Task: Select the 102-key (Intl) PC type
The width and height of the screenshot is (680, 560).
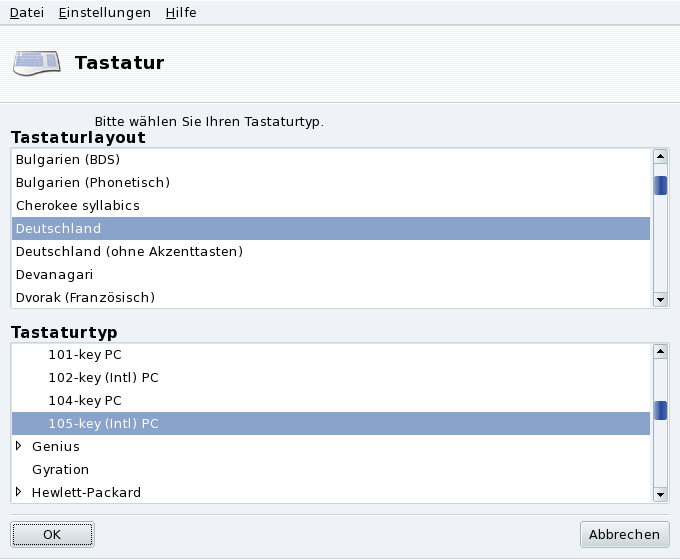Action: pos(103,377)
